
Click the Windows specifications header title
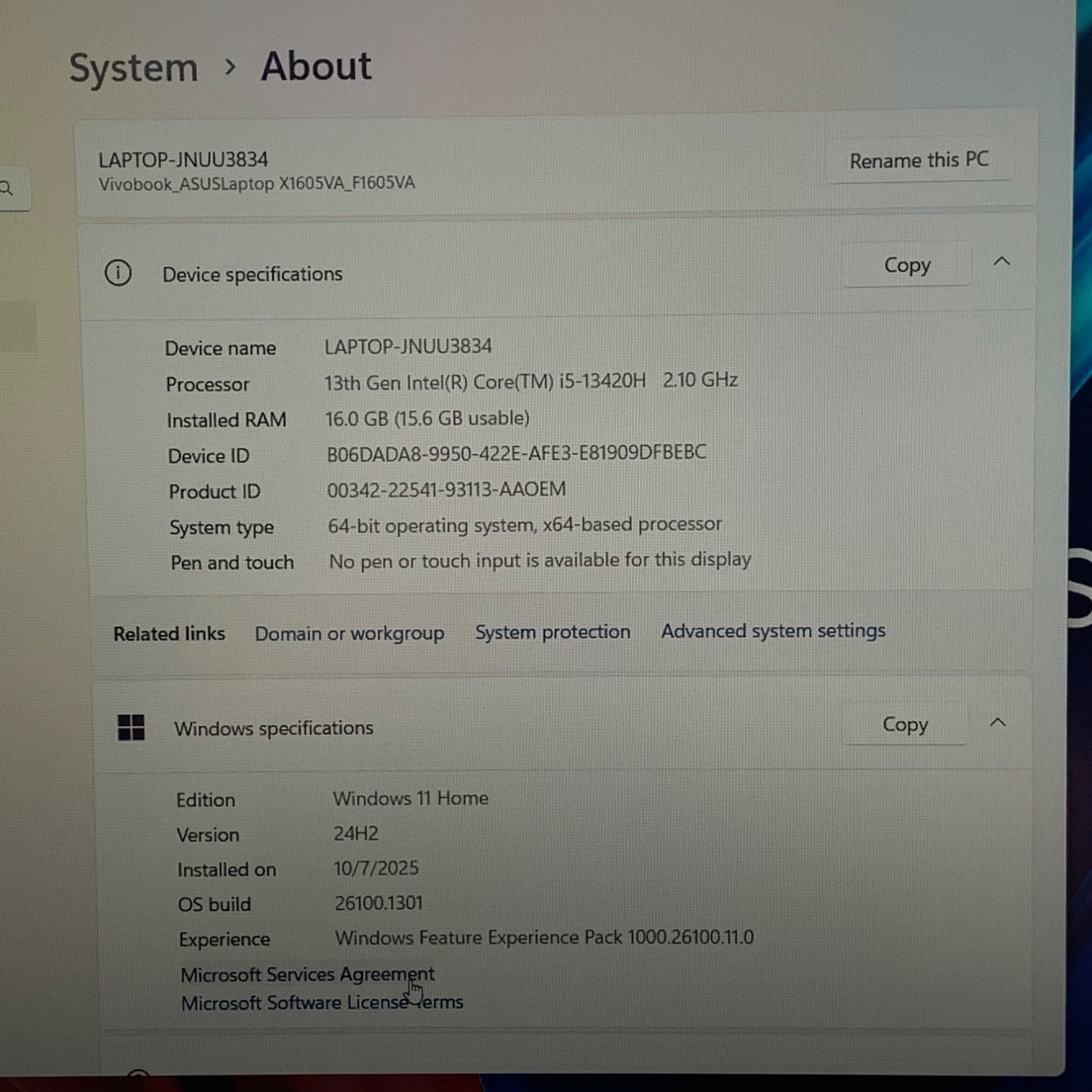[274, 728]
